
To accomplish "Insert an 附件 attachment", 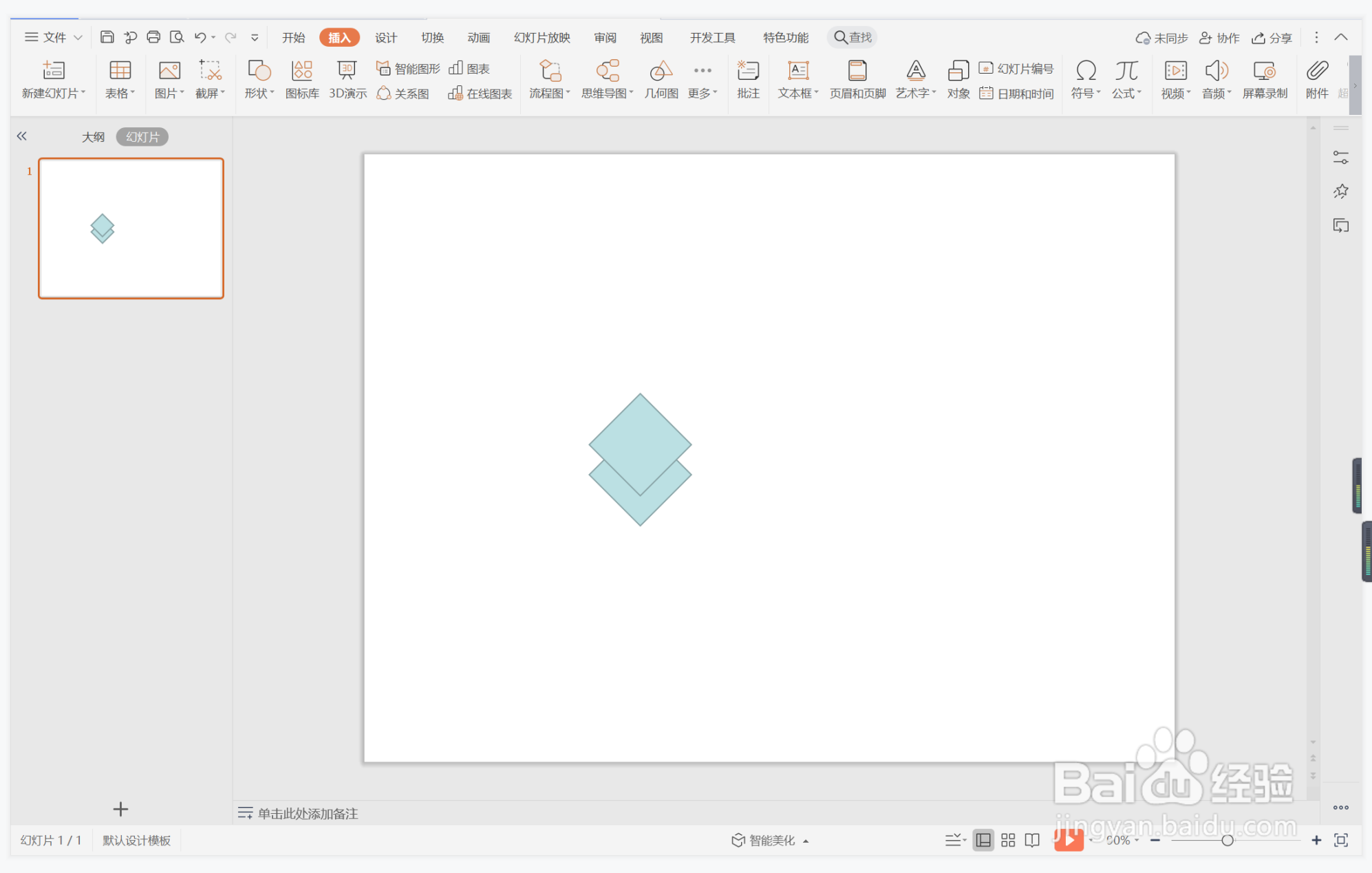I will click(1317, 80).
